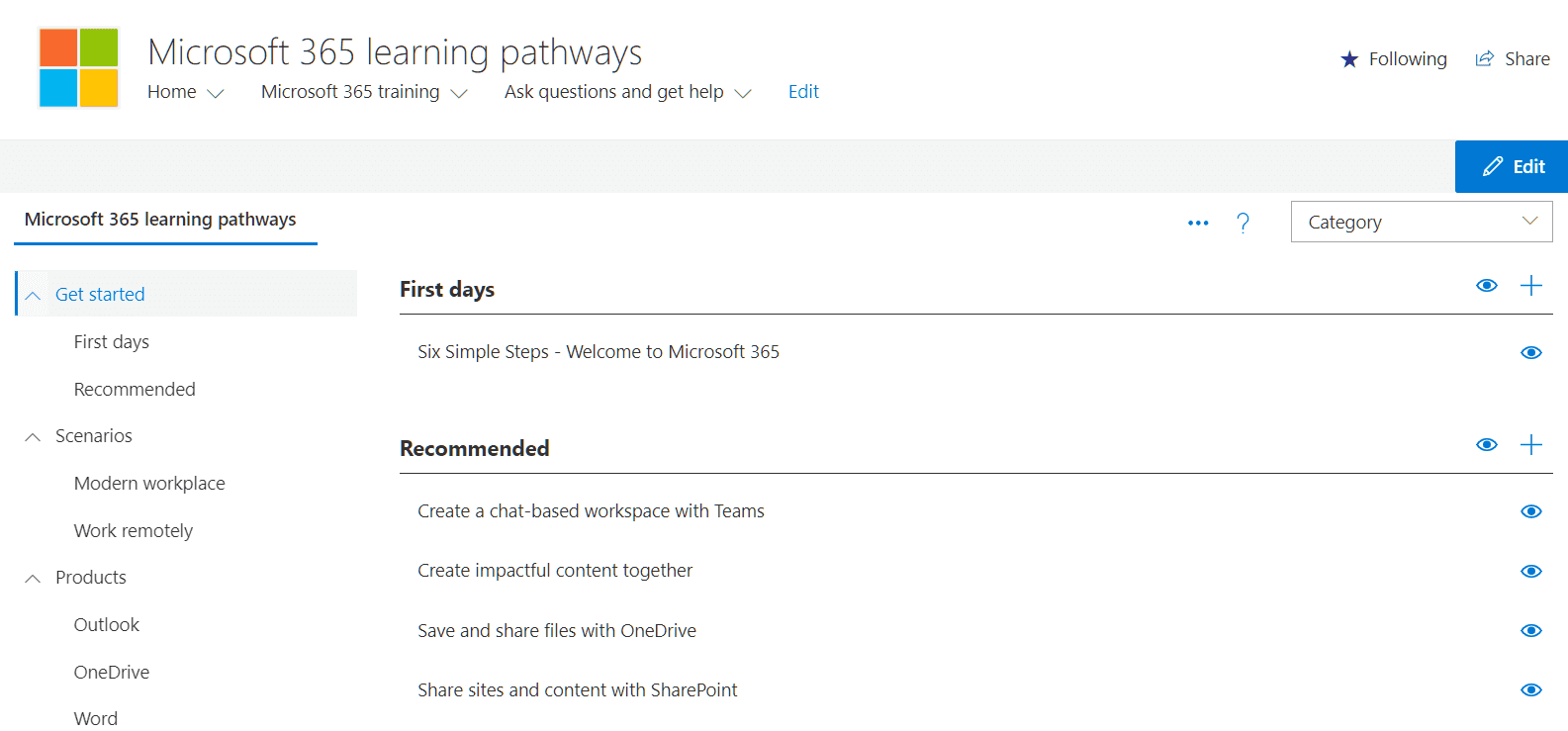The height and width of the screenshot is (731, 1568).
Task: Select Recommended in the sidebar
Action: tap(135, 389)
